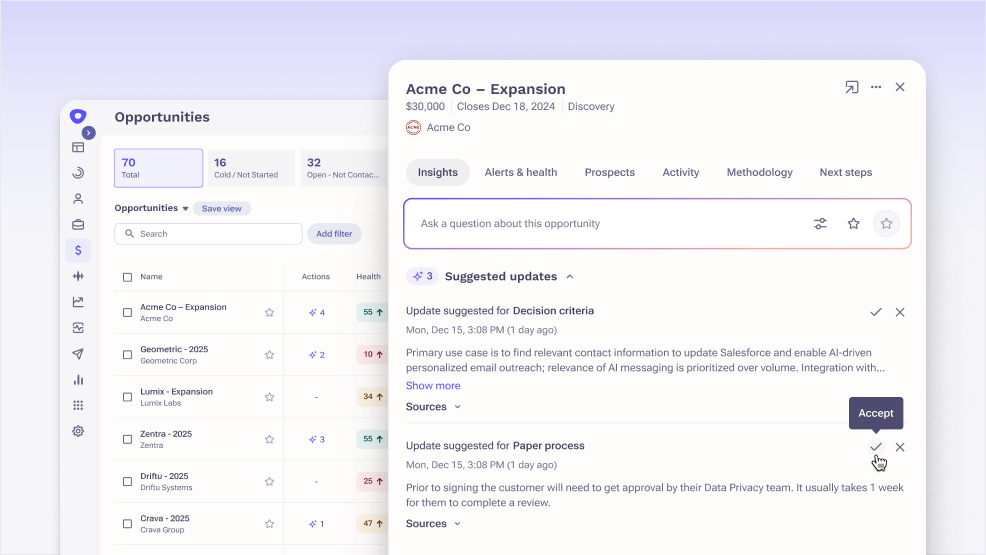
Task: Select the 70 Total filter card
Action: pyautogui.click(x=158, y=168)
